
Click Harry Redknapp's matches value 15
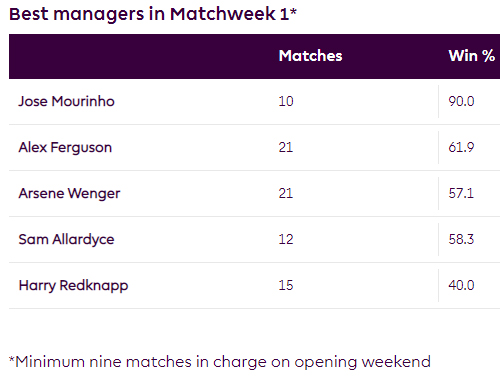[286, 285]
